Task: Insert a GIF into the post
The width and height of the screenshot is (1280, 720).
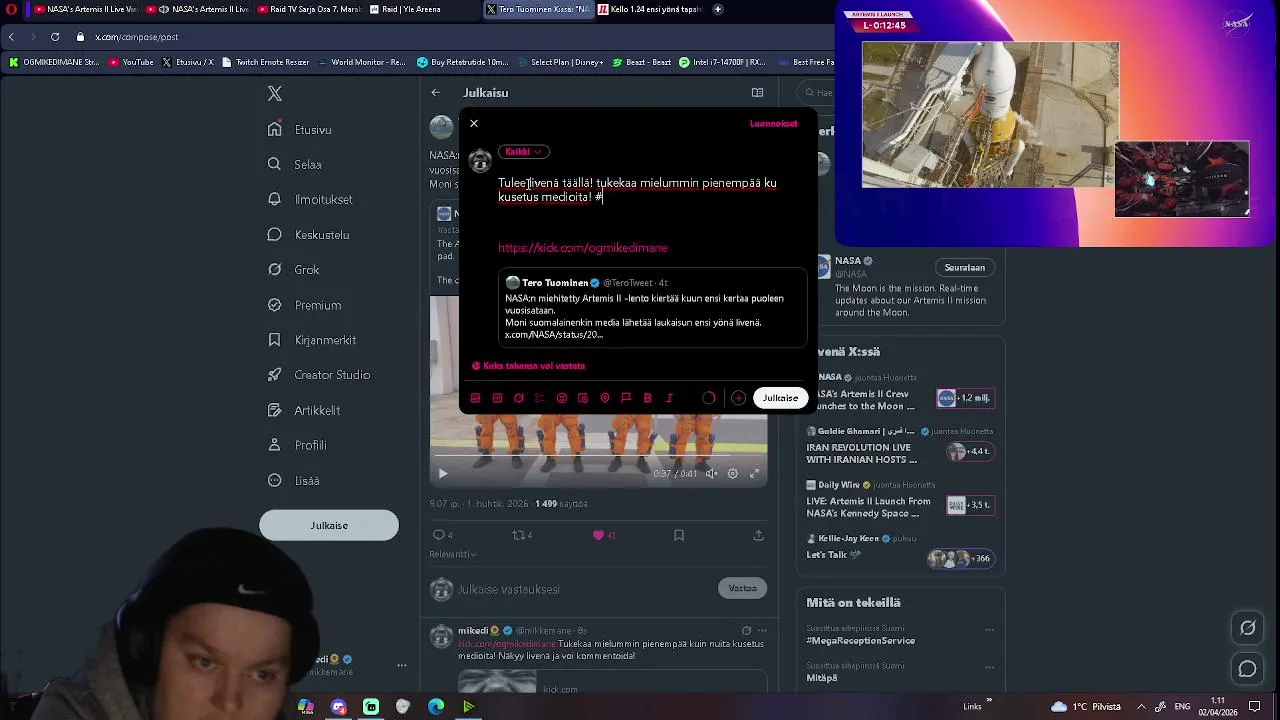Action: pyautogui.click(x=497, y=398)
